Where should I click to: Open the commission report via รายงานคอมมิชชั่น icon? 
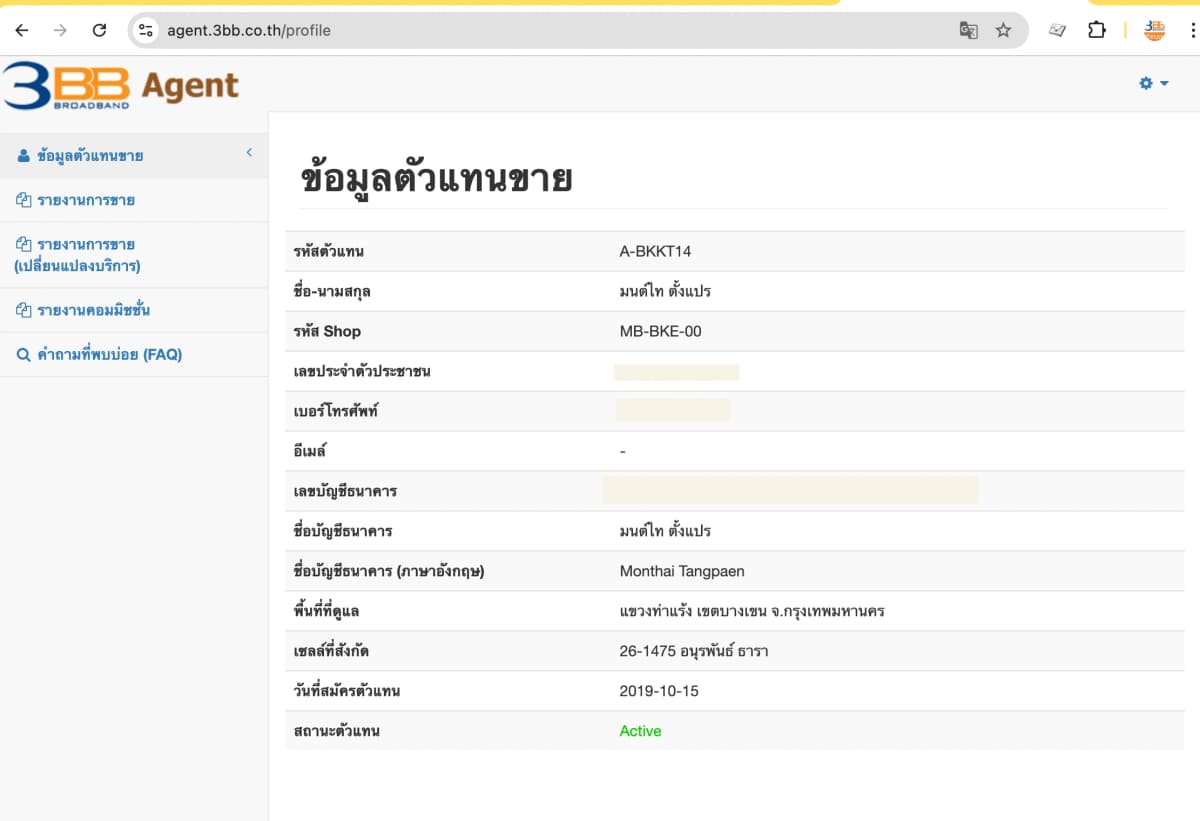pos(25,310)
